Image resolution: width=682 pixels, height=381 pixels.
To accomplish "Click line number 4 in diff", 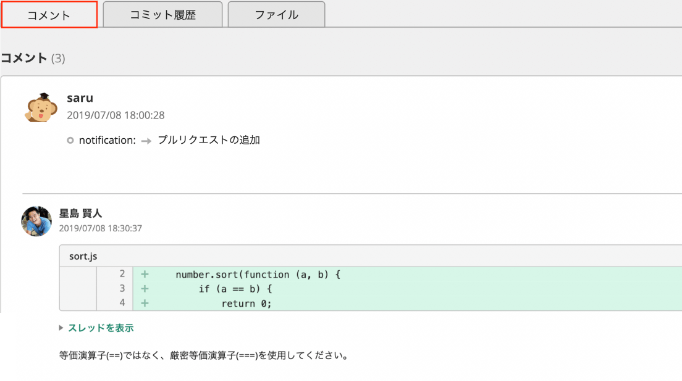I will (x=122, y=303).
